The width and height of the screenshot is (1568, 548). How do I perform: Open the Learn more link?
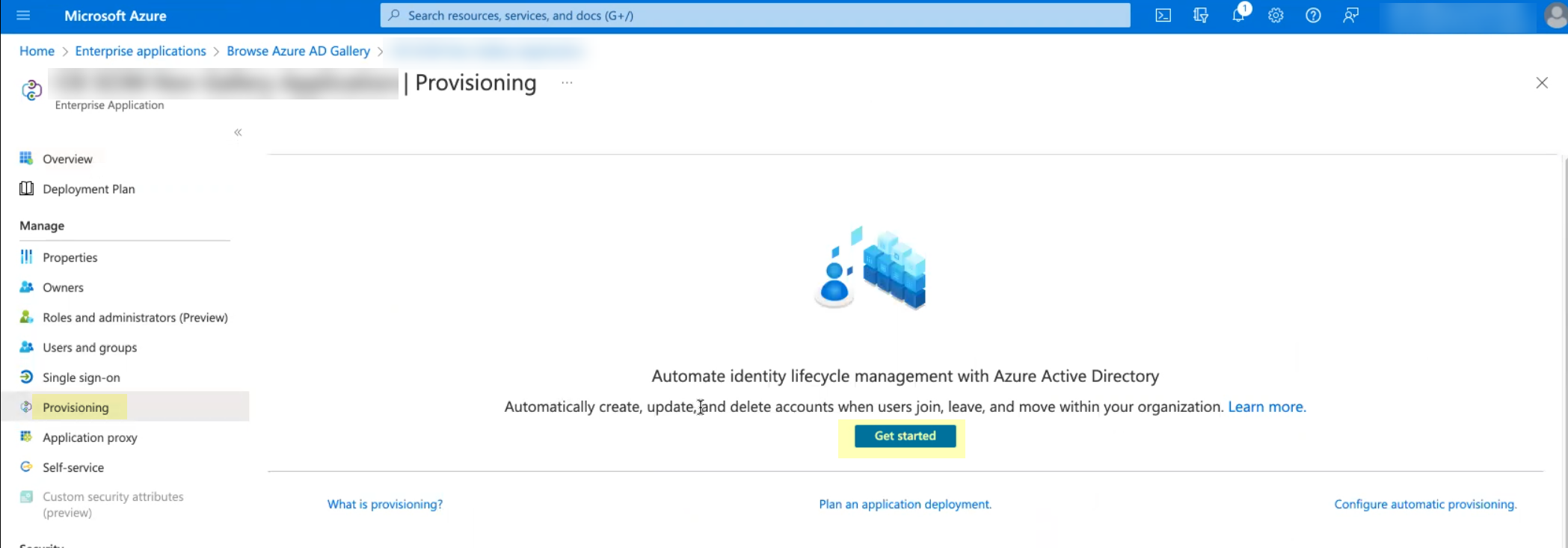[1266, 407]
